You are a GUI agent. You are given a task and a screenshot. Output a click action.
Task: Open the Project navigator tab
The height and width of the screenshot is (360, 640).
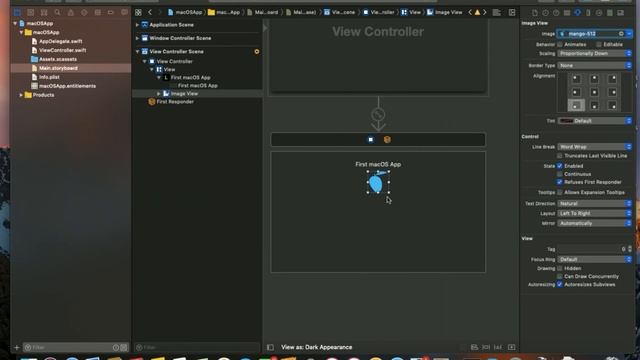coord(17,13)
